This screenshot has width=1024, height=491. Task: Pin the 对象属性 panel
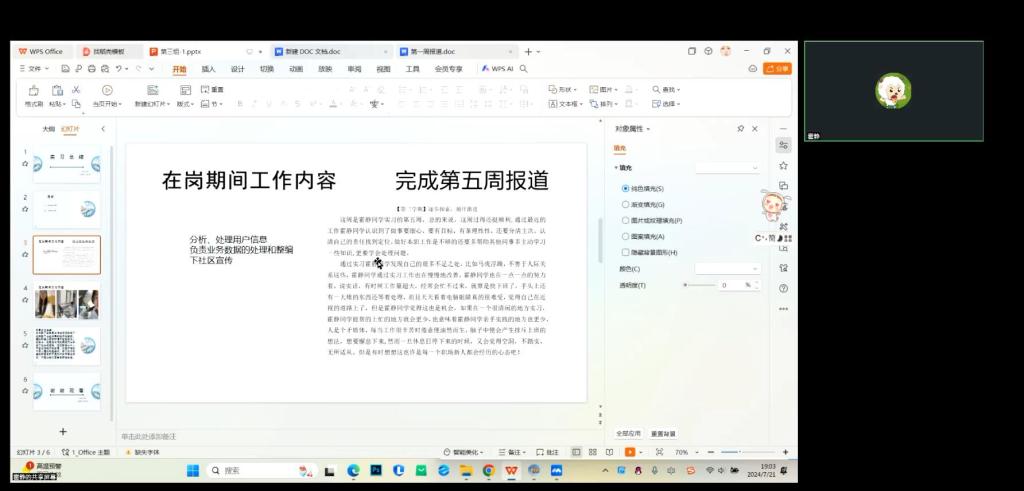[x=740, y=129]
